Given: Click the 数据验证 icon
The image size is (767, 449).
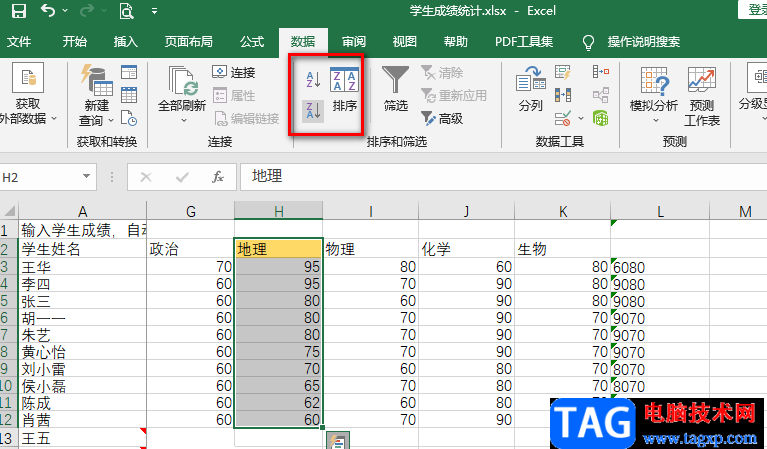Looking at the screenshot, I should tap(563, 118).
